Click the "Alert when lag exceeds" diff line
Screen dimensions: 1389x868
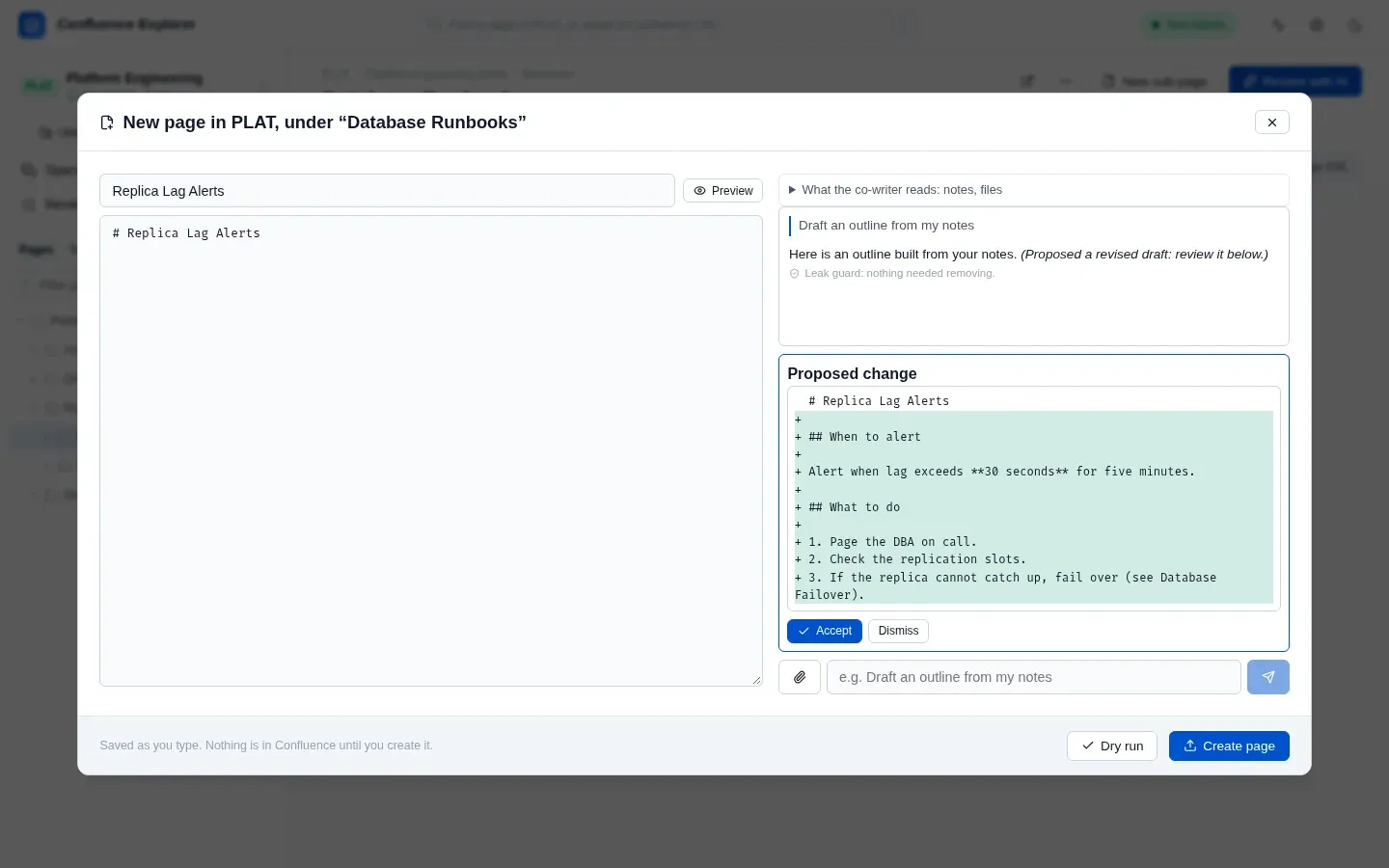coord(1034,472)
